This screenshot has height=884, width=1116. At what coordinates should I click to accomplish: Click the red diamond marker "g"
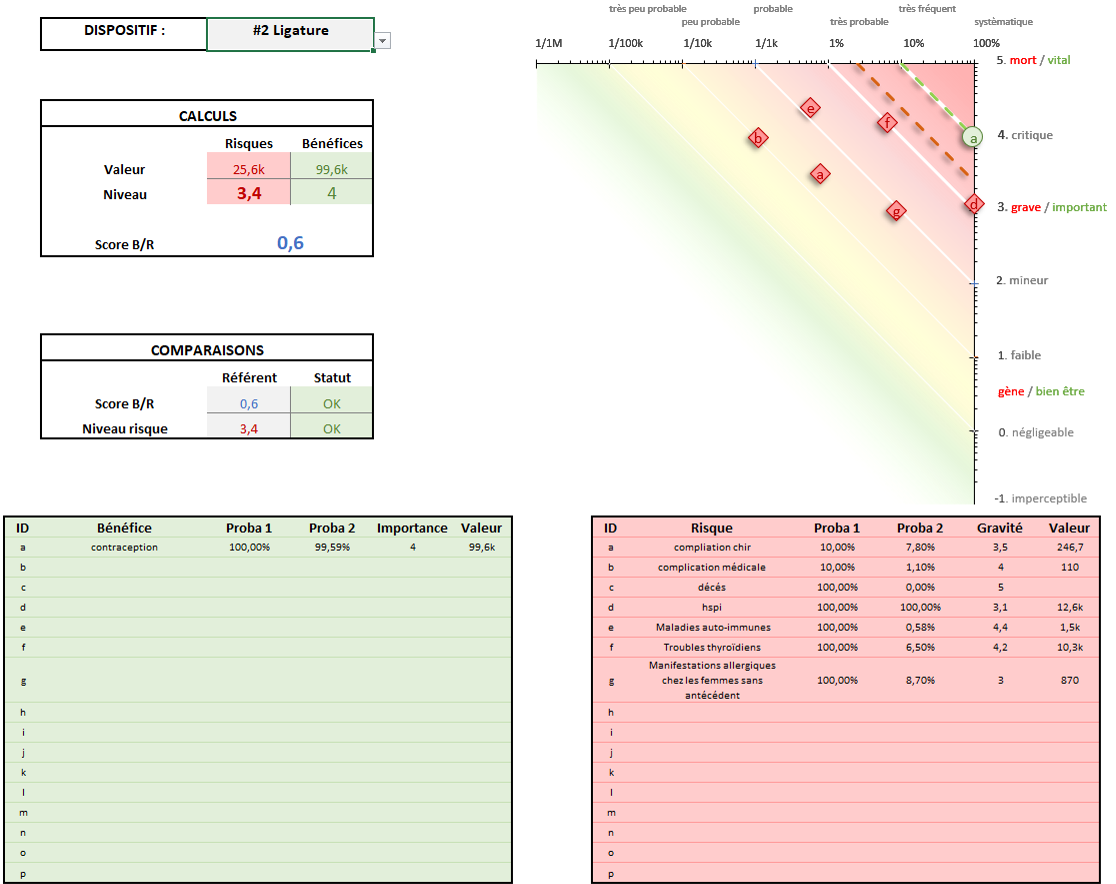coord(896,210)
